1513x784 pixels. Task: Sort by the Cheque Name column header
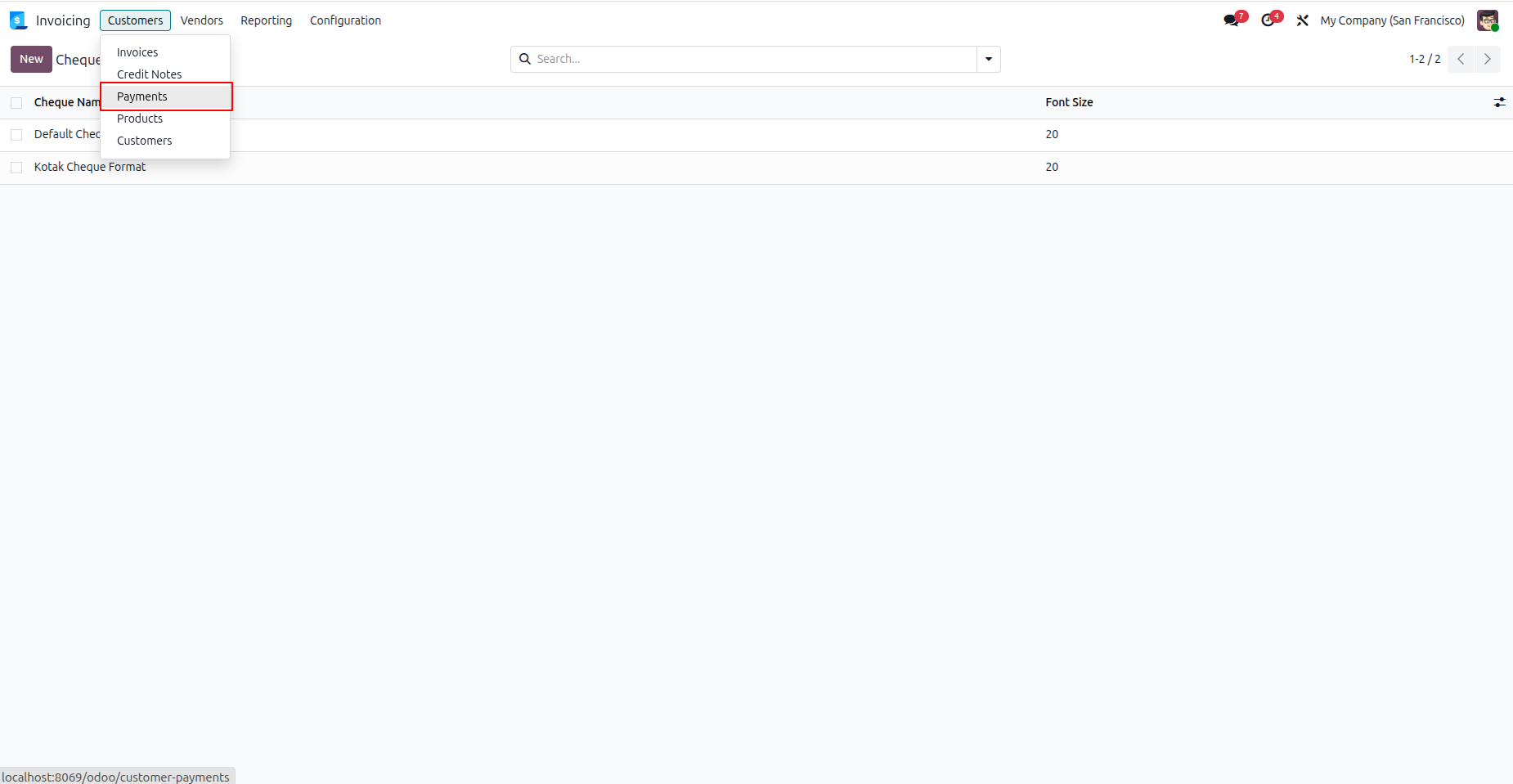[x=66, y=102]
